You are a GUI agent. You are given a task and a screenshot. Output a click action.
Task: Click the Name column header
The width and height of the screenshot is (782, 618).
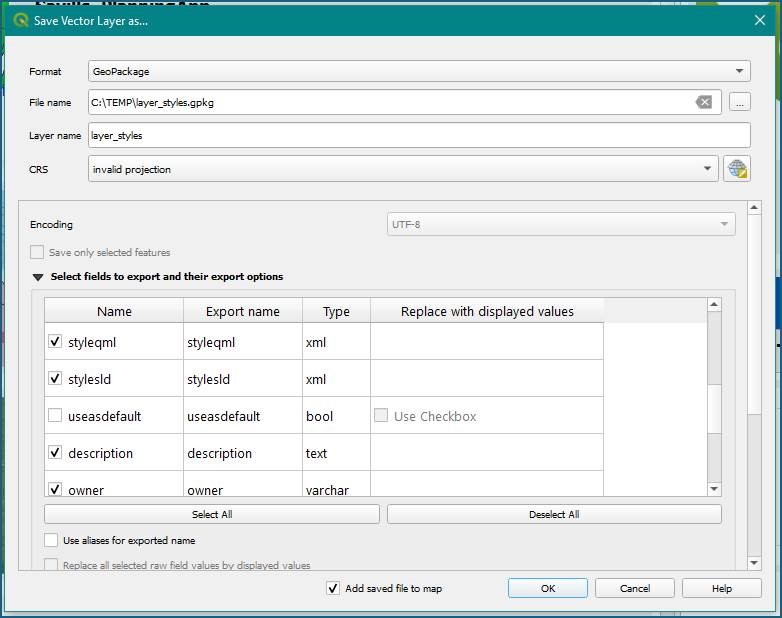tap(114, 311)
